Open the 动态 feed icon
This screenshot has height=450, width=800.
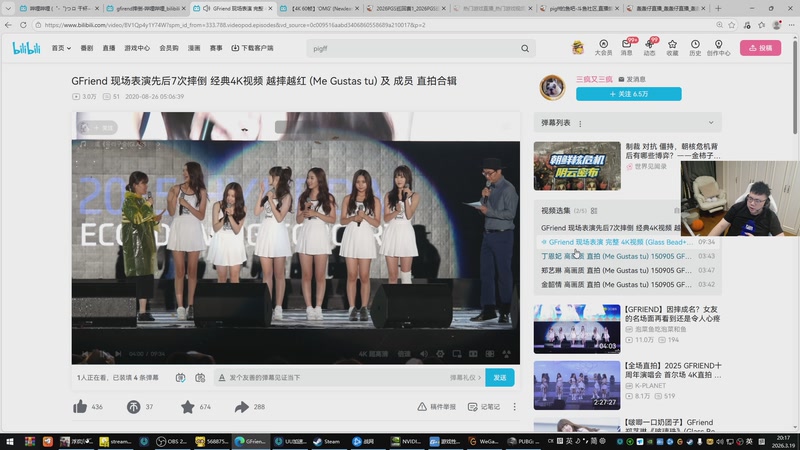click(649, 47)
